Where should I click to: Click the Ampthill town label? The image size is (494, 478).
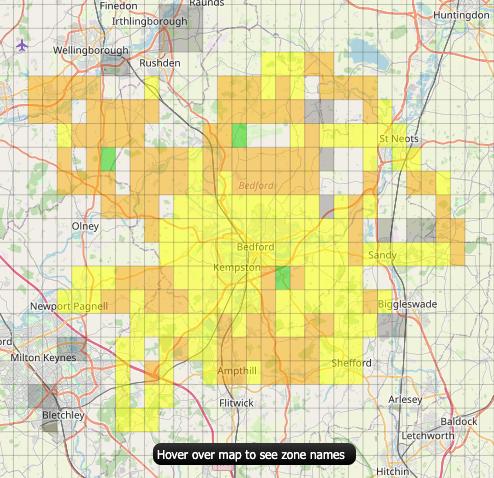pos(237,371)
